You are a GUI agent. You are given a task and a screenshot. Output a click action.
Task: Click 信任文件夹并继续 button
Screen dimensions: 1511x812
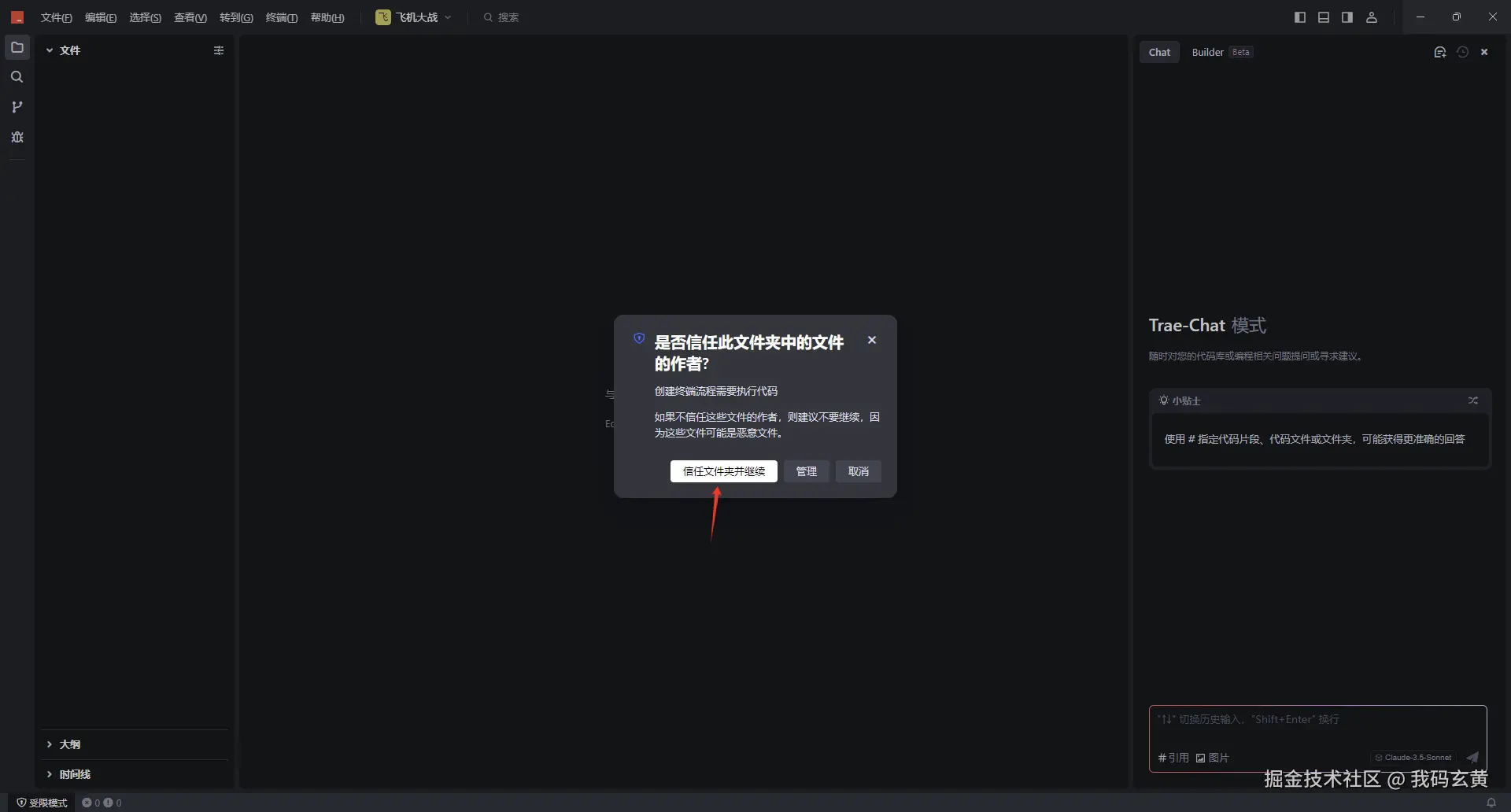(x=724, y=471)
